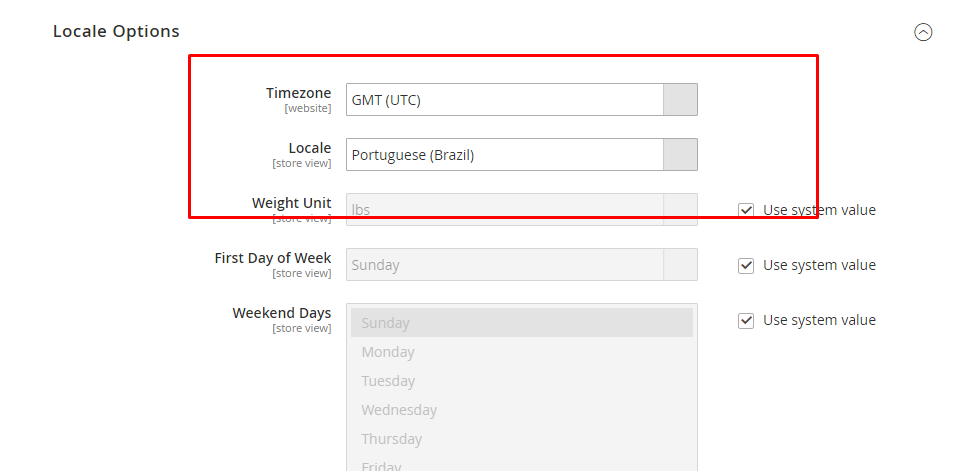The height and width of the screenshot is (471, 969).
Task: Uncheck Use system value for Weight Unit
Action: pyautogui.click(x=746, y=210)
